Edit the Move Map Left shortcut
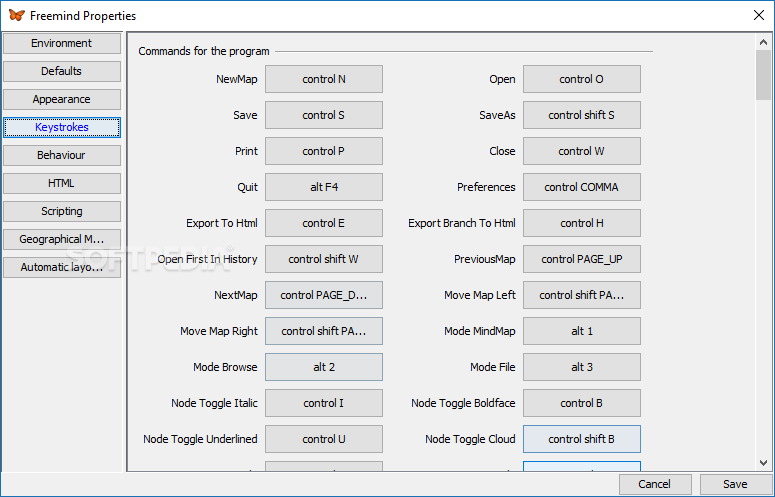The image size is (775, 497). [582, 295]
